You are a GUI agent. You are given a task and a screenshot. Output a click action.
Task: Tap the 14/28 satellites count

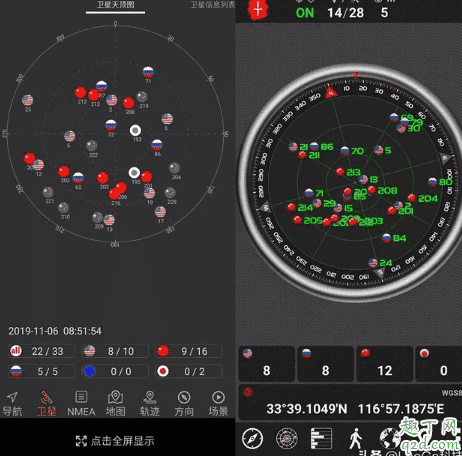345,13
